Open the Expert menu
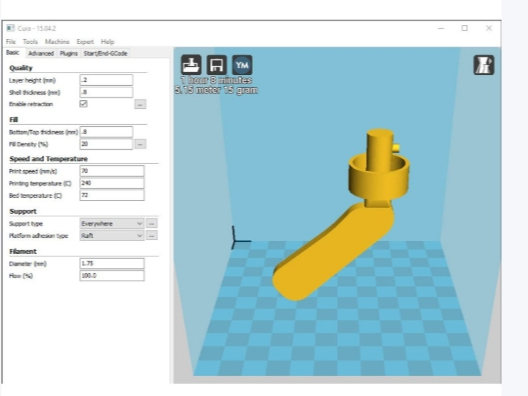 85,42
